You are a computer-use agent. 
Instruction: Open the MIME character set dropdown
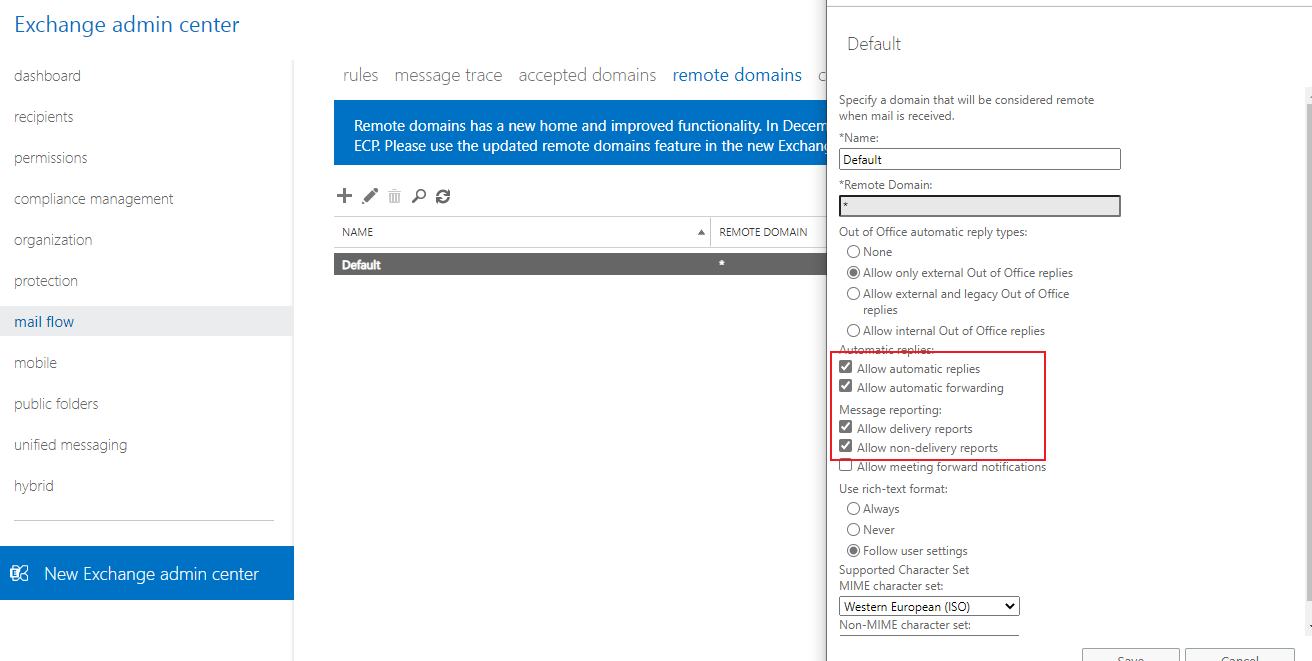[x=928, y=605]
